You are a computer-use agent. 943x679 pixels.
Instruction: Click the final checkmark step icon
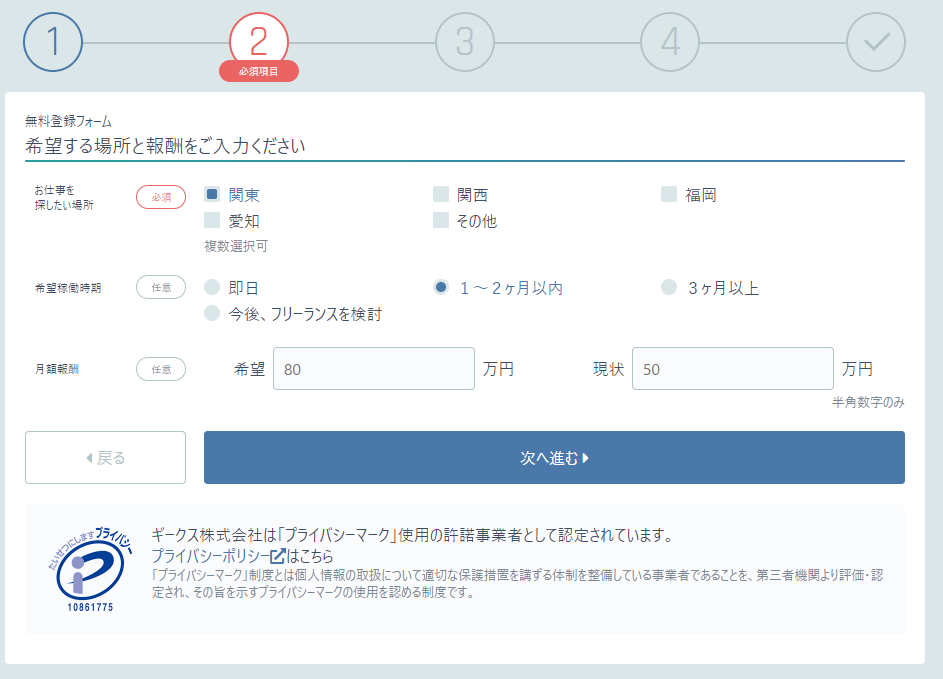tap(875, 43)
